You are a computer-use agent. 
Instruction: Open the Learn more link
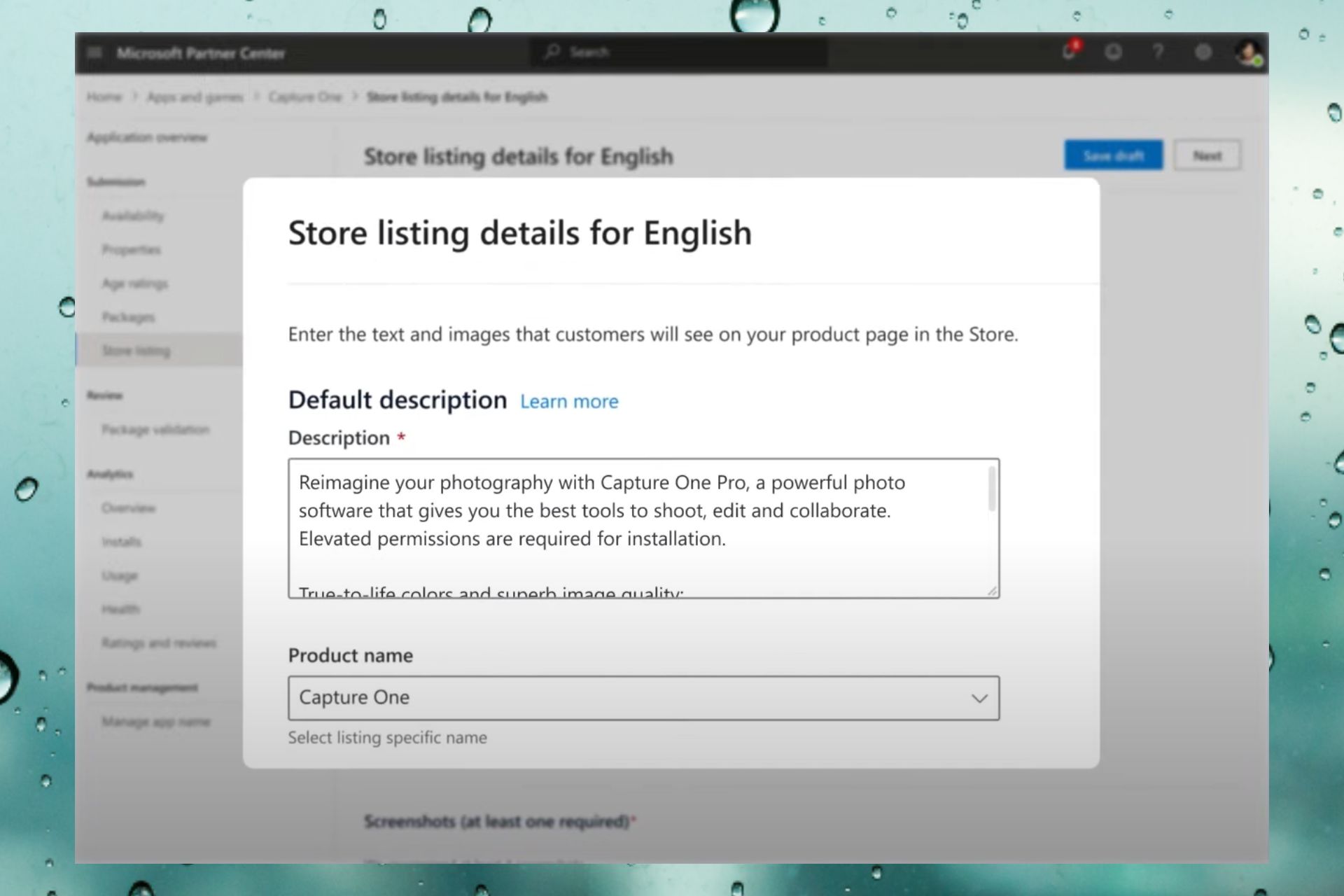tap(569, 401)
